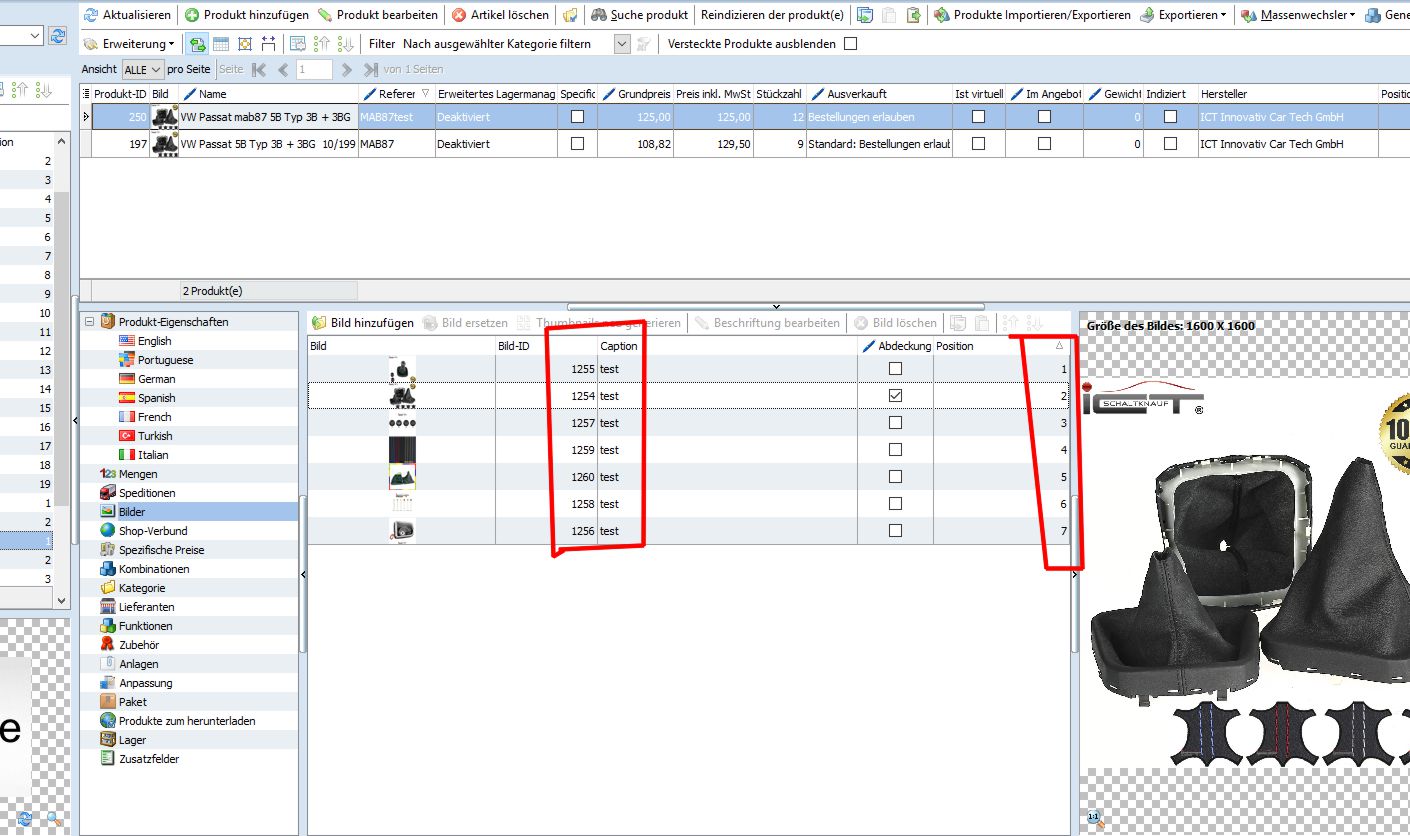Toggle Versteckte Produkte ausblenden checkbox
Image resolution: width=1410 pixels, height=836 pixels.
point(851,44)
